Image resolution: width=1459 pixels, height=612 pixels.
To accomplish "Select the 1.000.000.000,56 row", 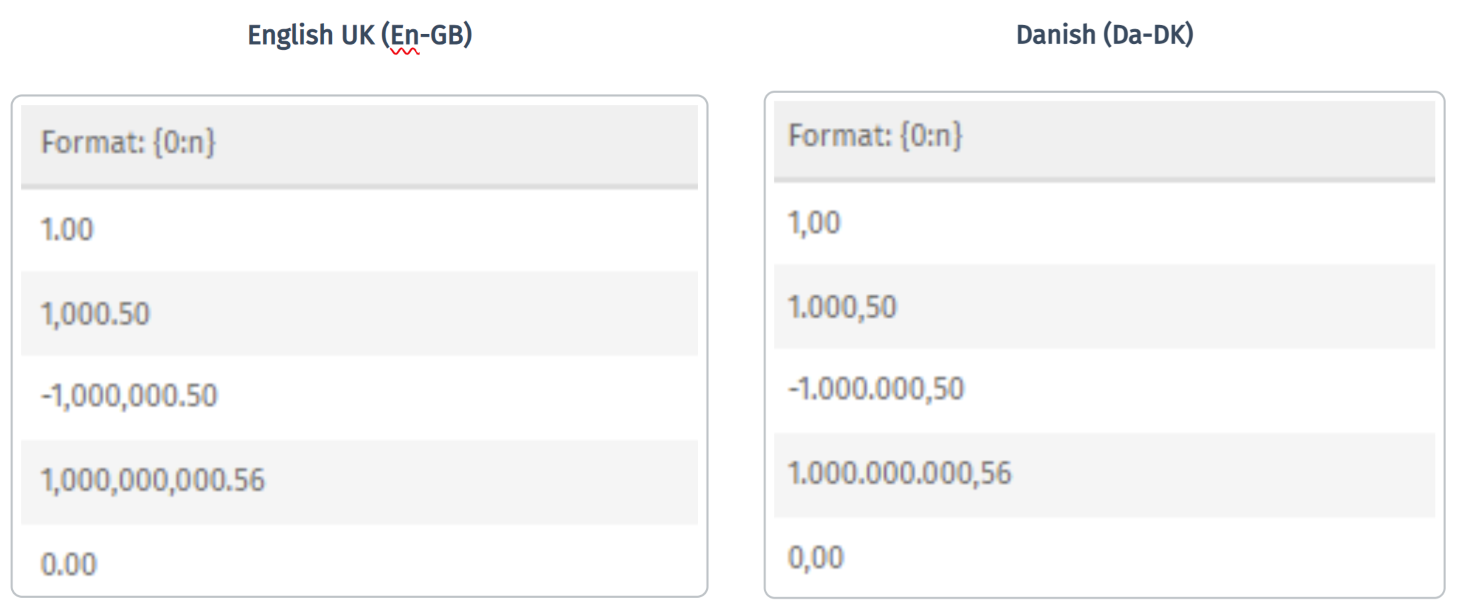I will pyautogui.click(x=1104, y=474).
